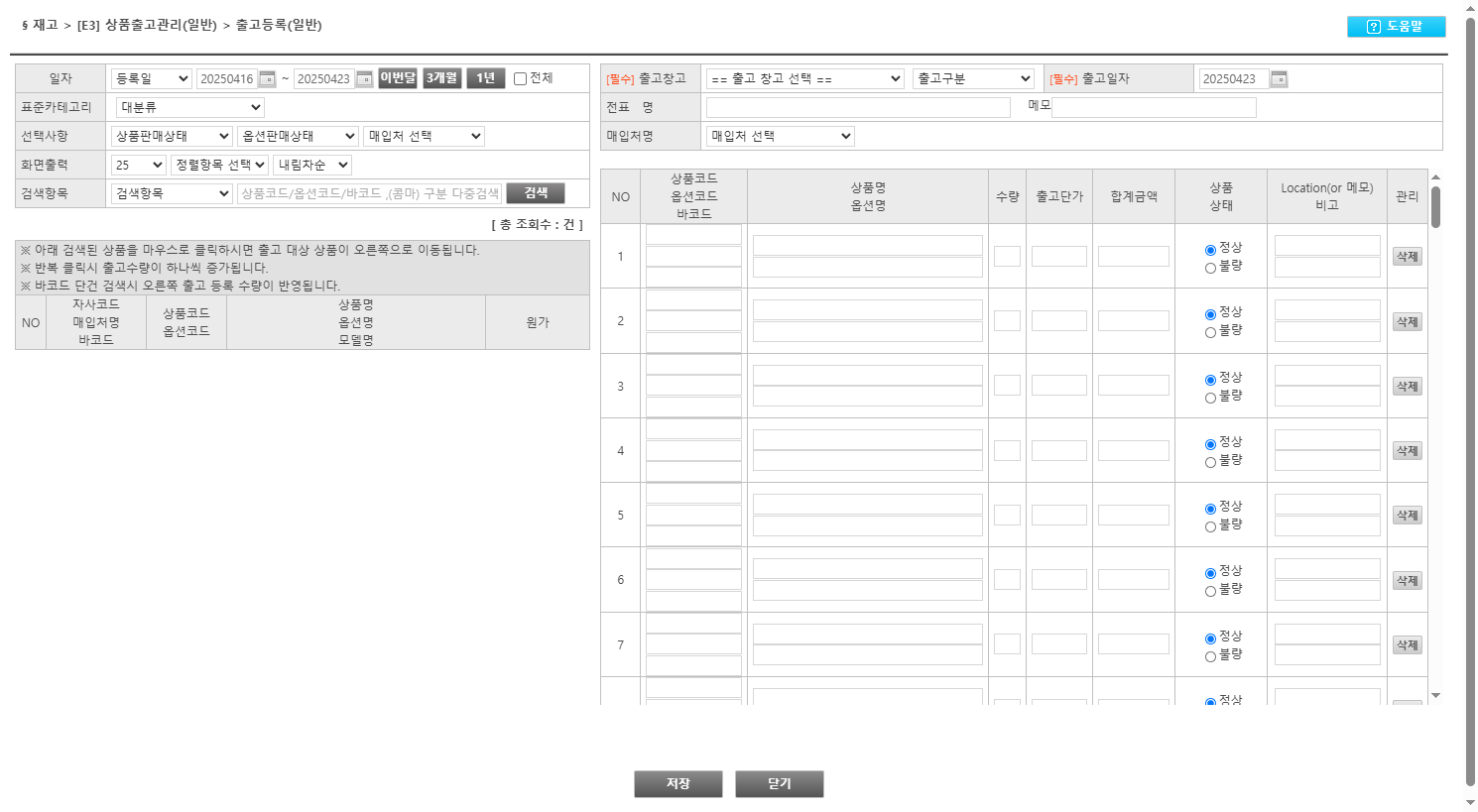Viewport: 1478px width, 812px height.
Task: Select 불량 radio button in row 1
Action: pos(1210,266)
